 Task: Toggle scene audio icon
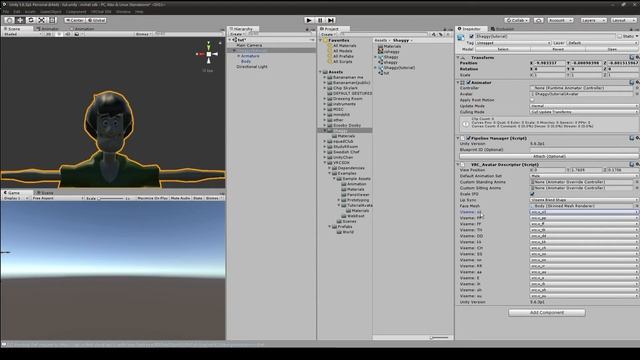(68, 34)
